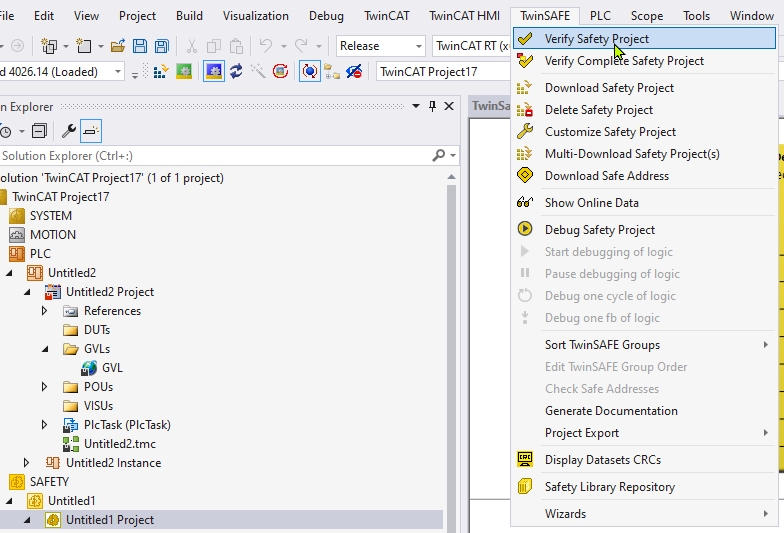The height and width of the screenshot is (533, 784).
Task: Click the Hide Disabled Items eye icon
Action: pyautogui.click(x=354, y=72)
